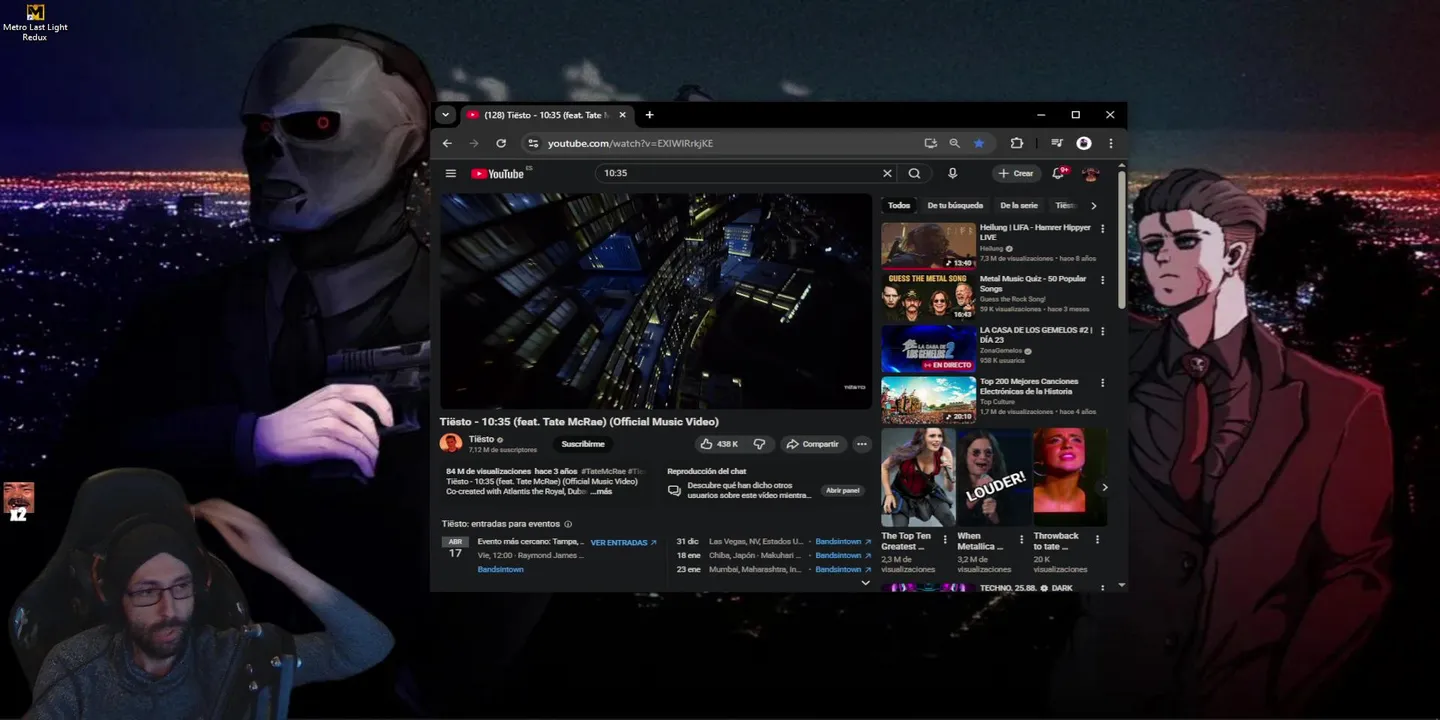The width and height of the screenshot is (1440, 720).
Task: Click the Compartir share button
Action: pyautogui.click(x=812, y=444)
